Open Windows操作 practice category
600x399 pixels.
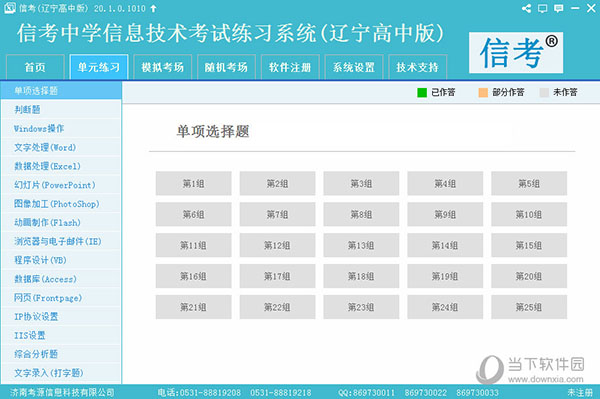click(x=61, y=129)
